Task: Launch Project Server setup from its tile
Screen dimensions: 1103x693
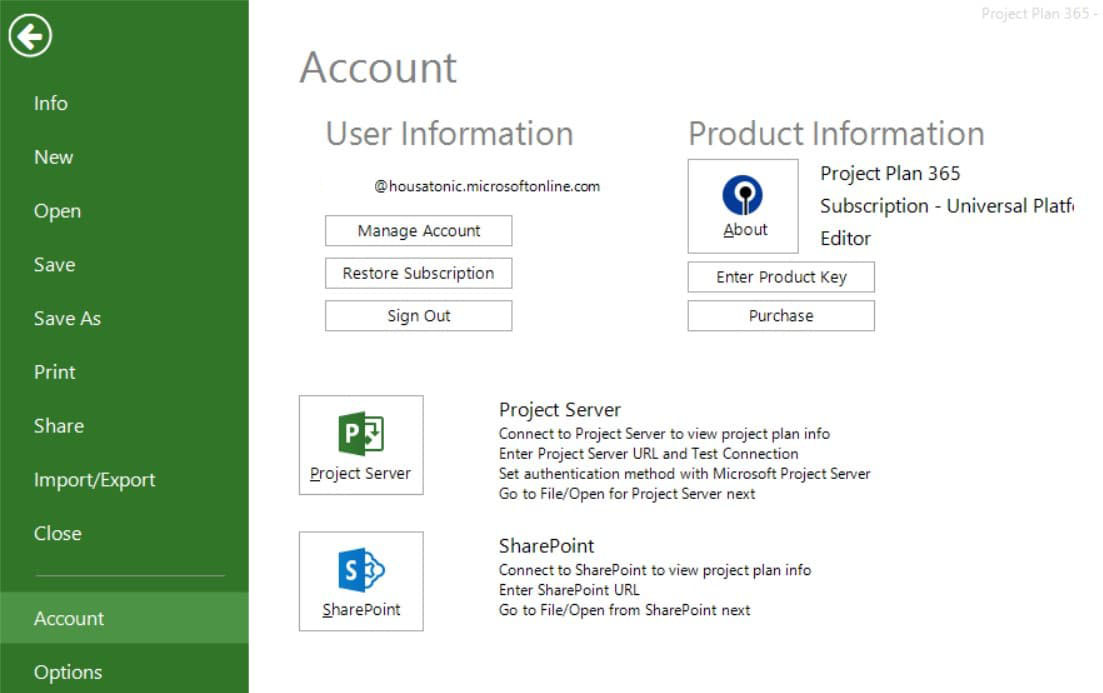Action: (x=360, y=445)
